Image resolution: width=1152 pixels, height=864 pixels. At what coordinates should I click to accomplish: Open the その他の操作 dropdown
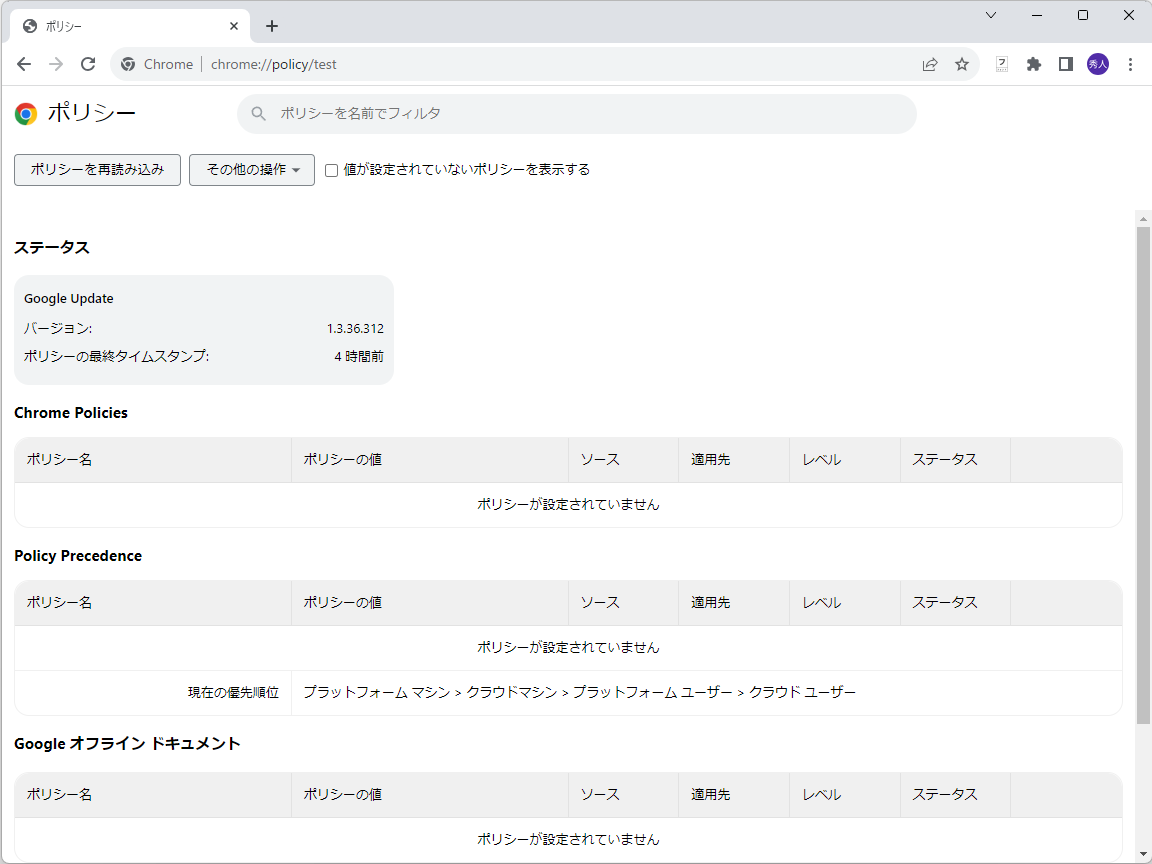click(251, 170)
